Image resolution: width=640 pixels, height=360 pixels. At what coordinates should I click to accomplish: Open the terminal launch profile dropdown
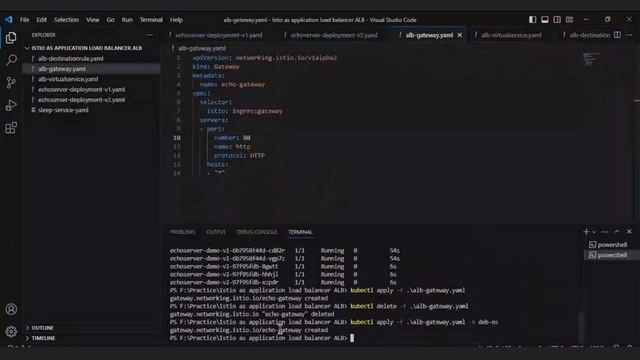[594, 232]
